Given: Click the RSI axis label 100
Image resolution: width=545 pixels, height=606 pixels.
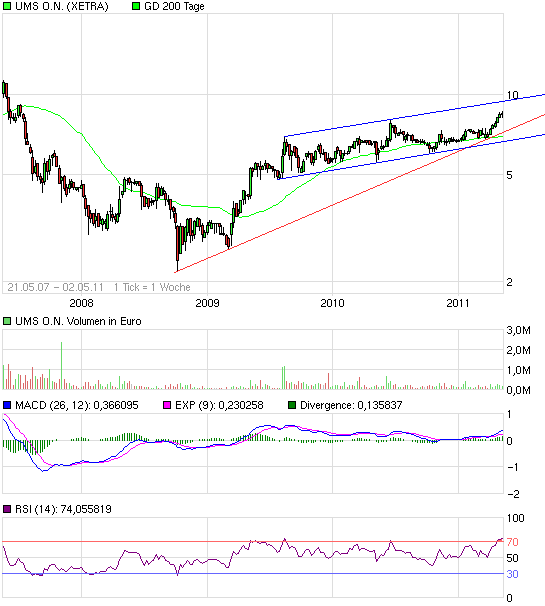Looking at the screenshot, I should (x=516, y=518).
